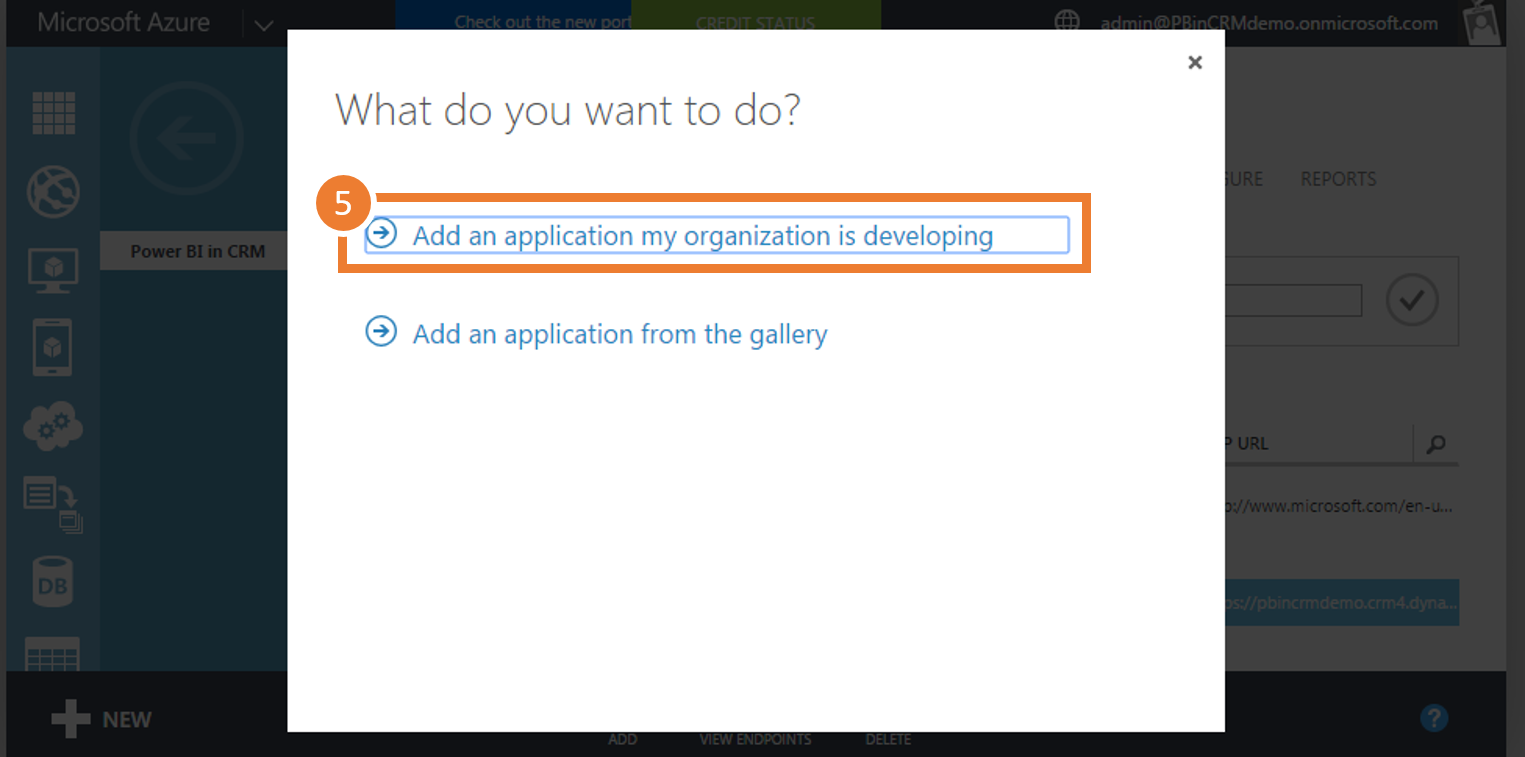Image resolution: width=1525 pixels, height=757 pixels.
Task: Select Power BI in CRM directory item
Action: pos(194,251)
